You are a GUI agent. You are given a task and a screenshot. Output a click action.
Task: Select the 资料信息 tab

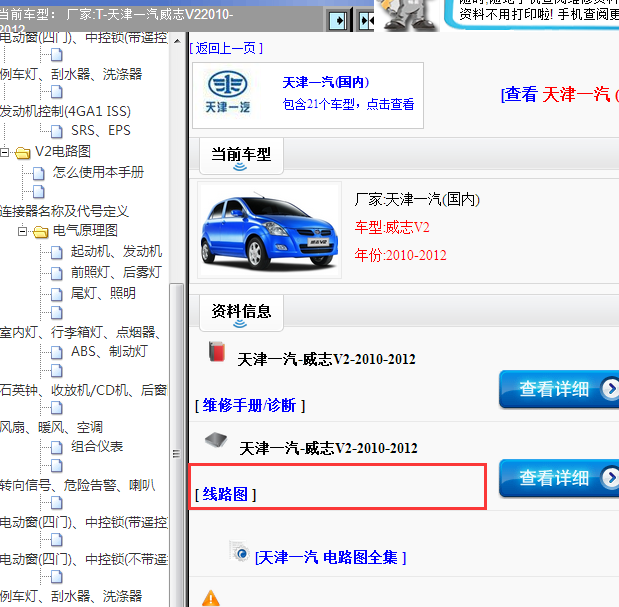(x=241, y=313)
